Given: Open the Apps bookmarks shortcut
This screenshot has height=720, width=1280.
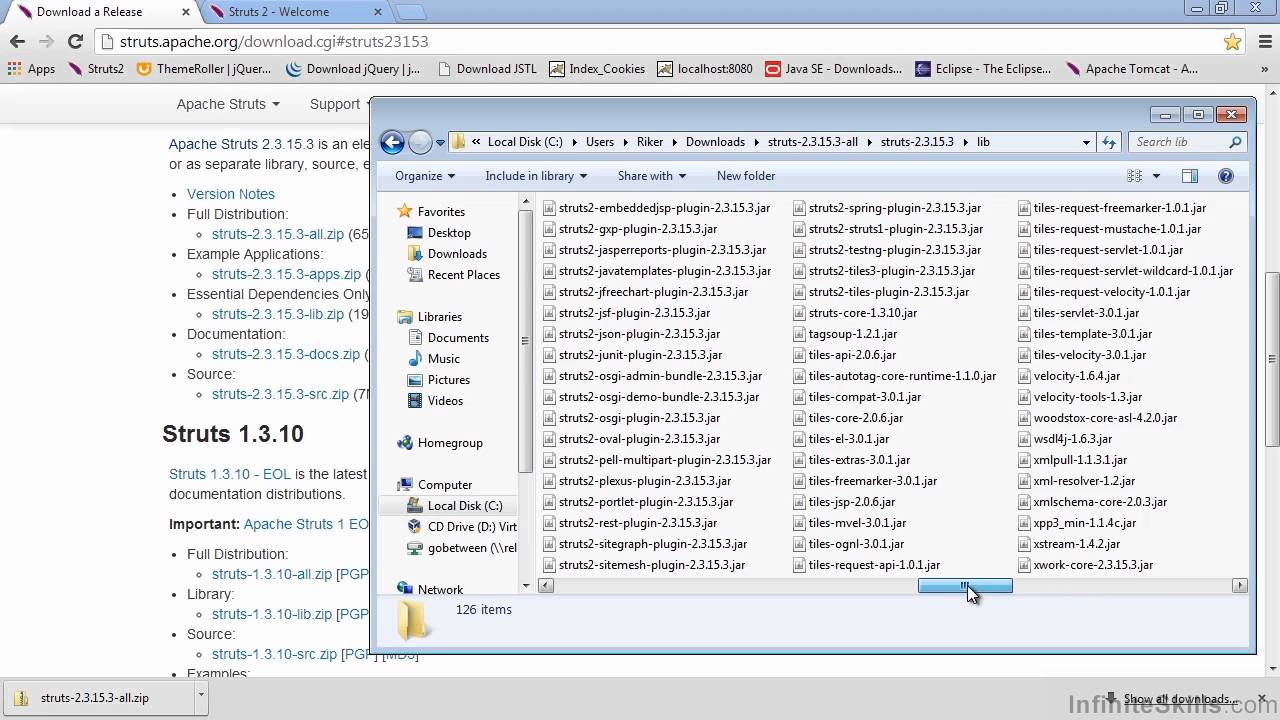Looking at the screenshot, I should coord(31,69).
